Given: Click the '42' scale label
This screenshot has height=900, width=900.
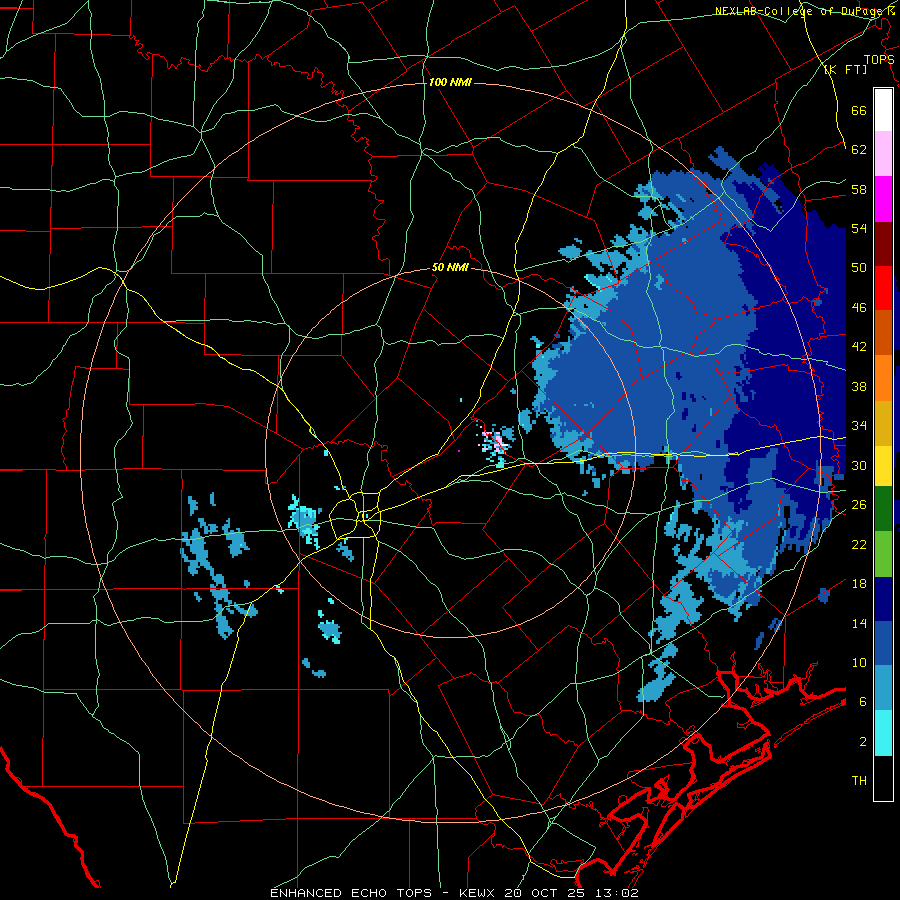Looking at the screenshot, I should click(x=859, y=347).
